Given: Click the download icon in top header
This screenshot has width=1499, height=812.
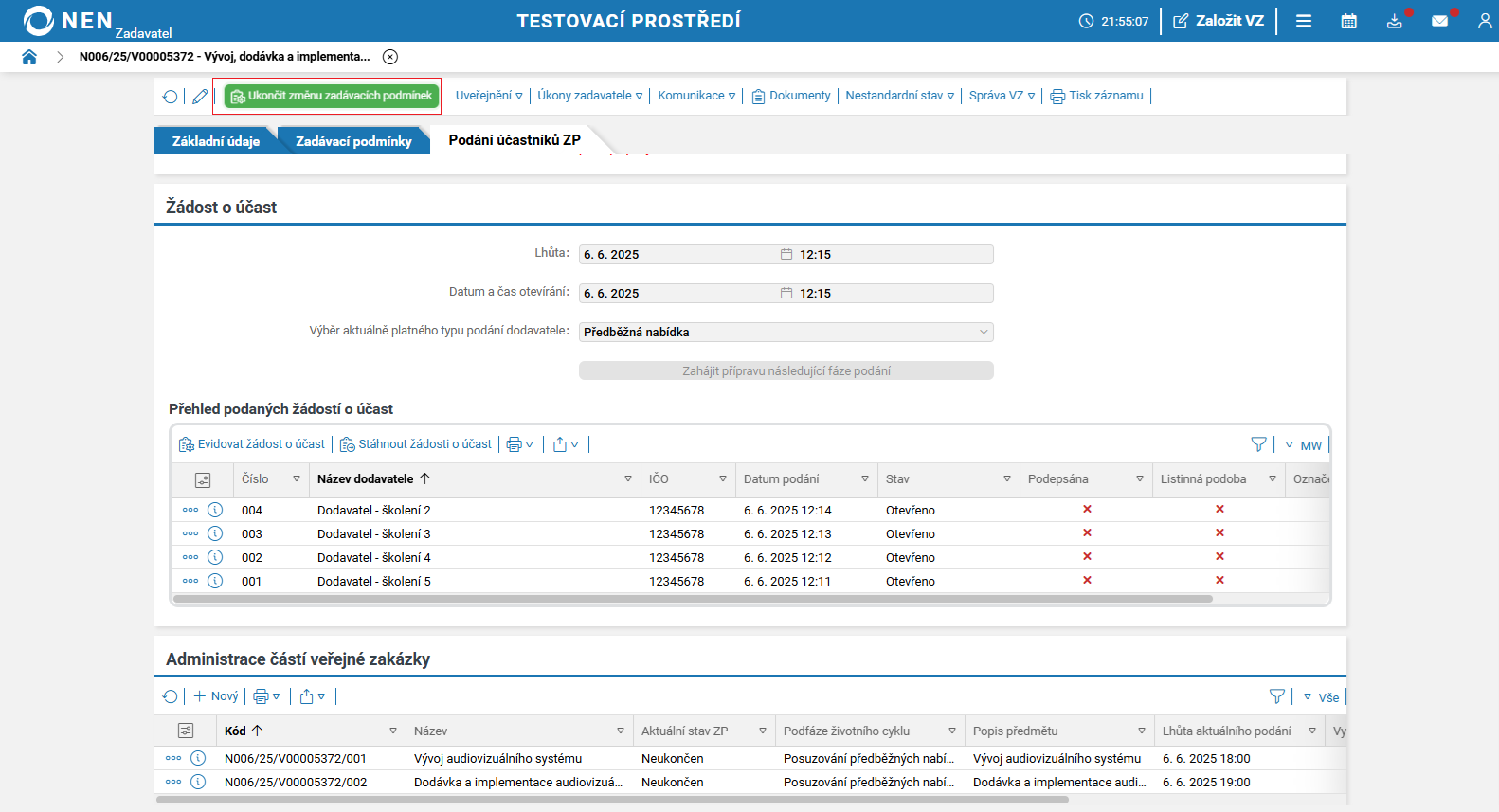Looking at the screenshot, I should (x=1394, y=21).
